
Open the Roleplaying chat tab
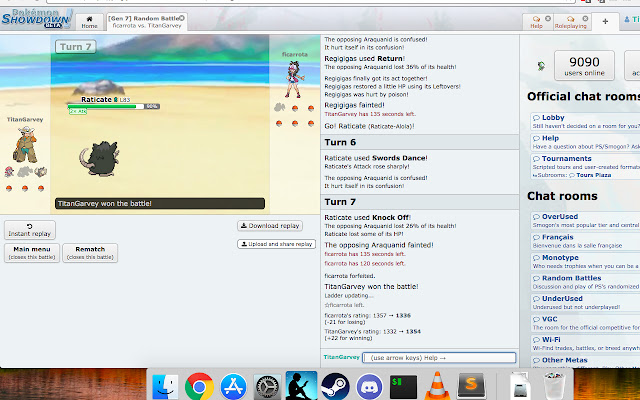(570, 22)
